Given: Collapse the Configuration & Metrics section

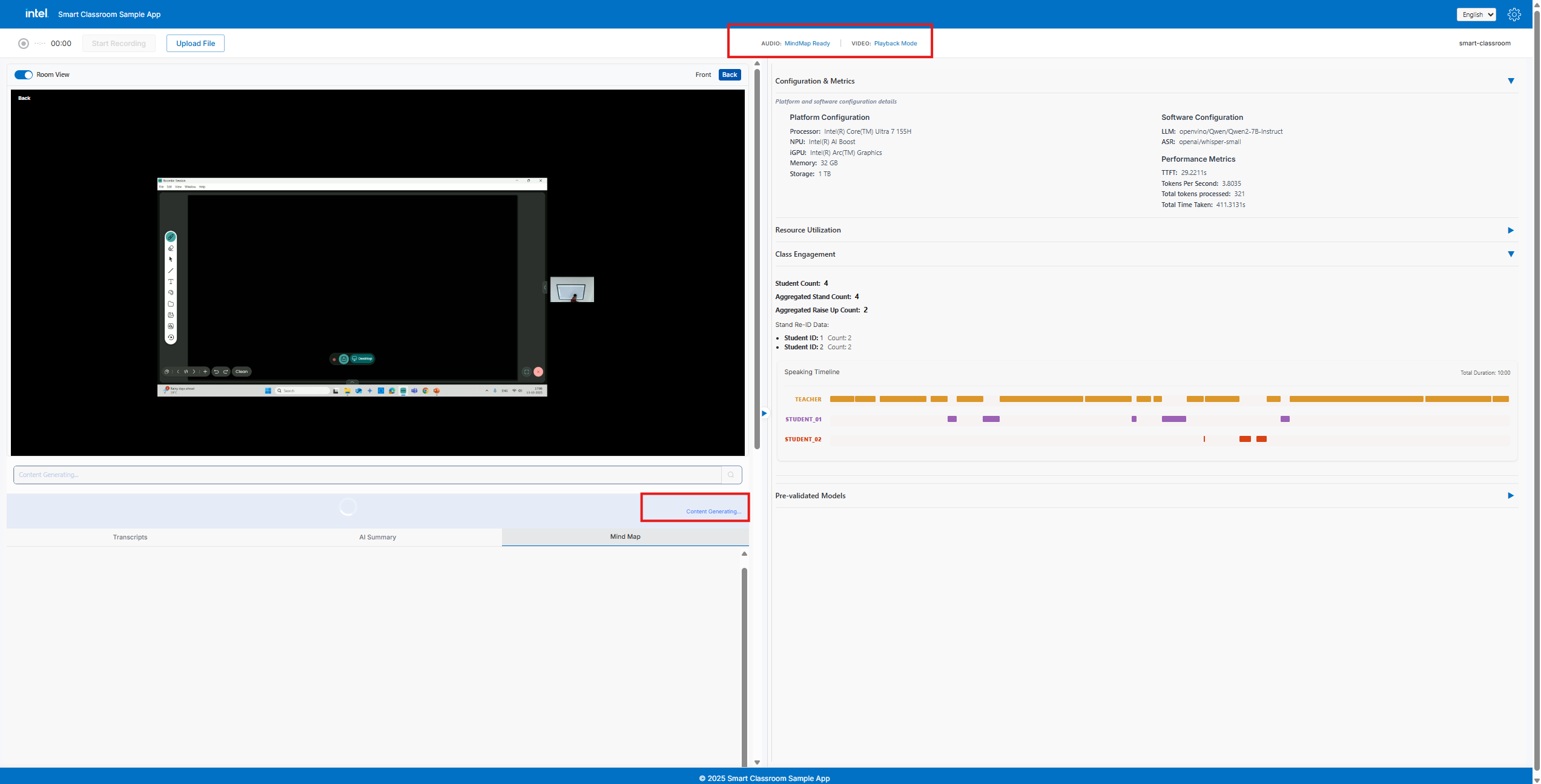Looking at the screenshot, I should [x=1511, y=81].
